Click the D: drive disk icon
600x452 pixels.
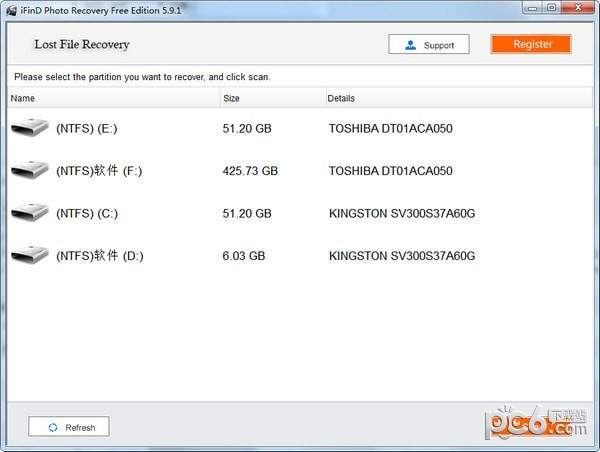pyautogui.click(x=30, y=256)
